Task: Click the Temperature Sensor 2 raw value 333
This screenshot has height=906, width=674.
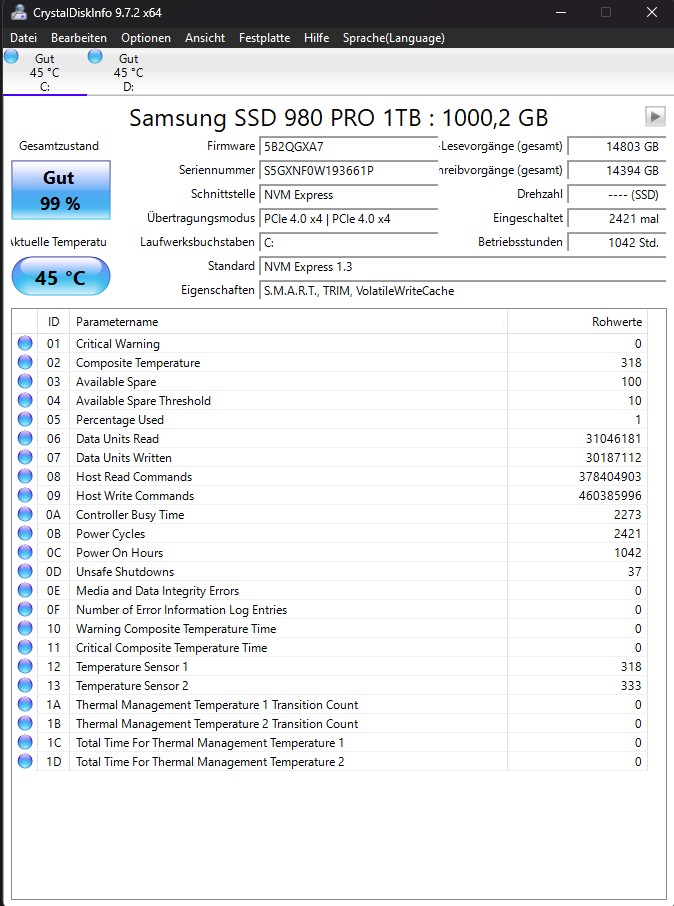Action: 631,685
